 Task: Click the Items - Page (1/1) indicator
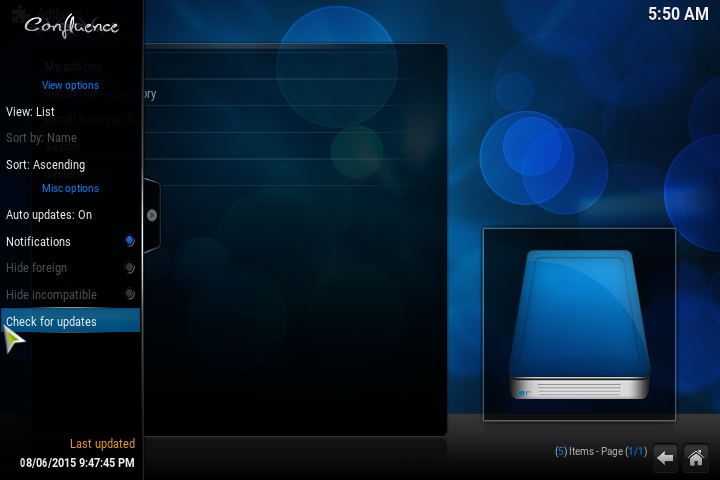click(601, 452)
